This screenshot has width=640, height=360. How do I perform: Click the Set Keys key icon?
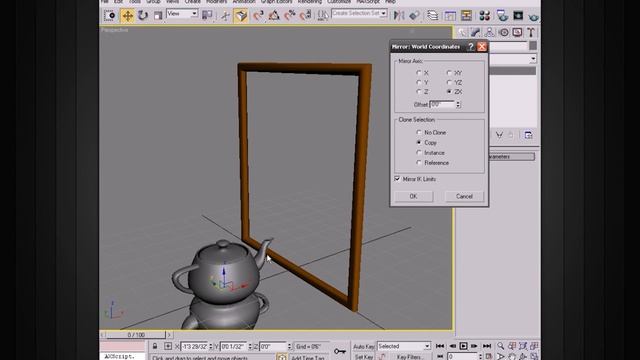coord(340,351)
